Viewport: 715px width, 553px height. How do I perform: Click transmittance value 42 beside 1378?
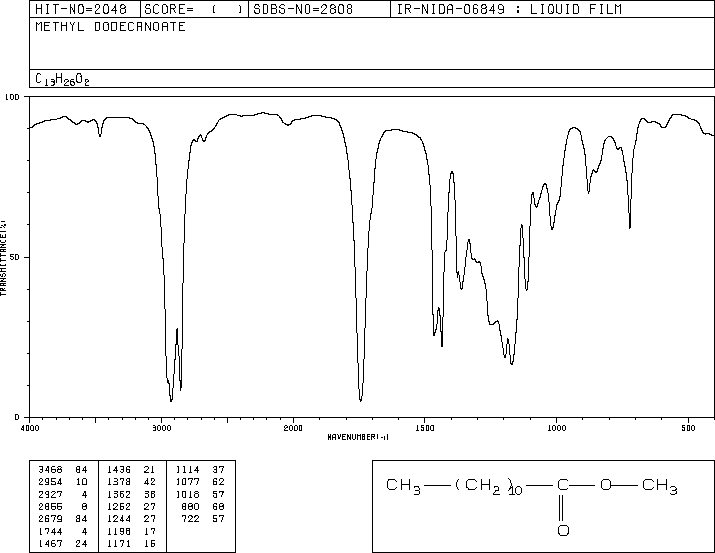click(x=149, y=482)
